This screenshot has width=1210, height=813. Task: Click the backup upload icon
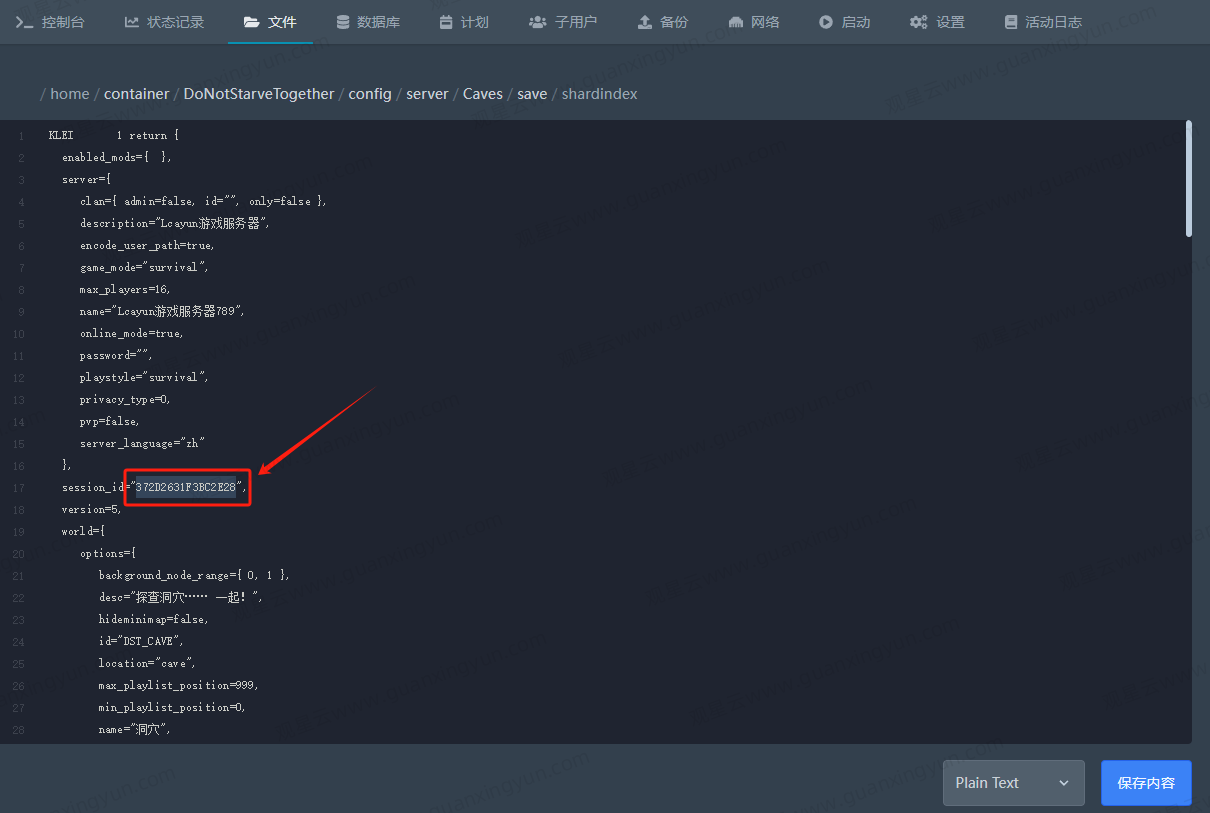(x=645, y=22)
